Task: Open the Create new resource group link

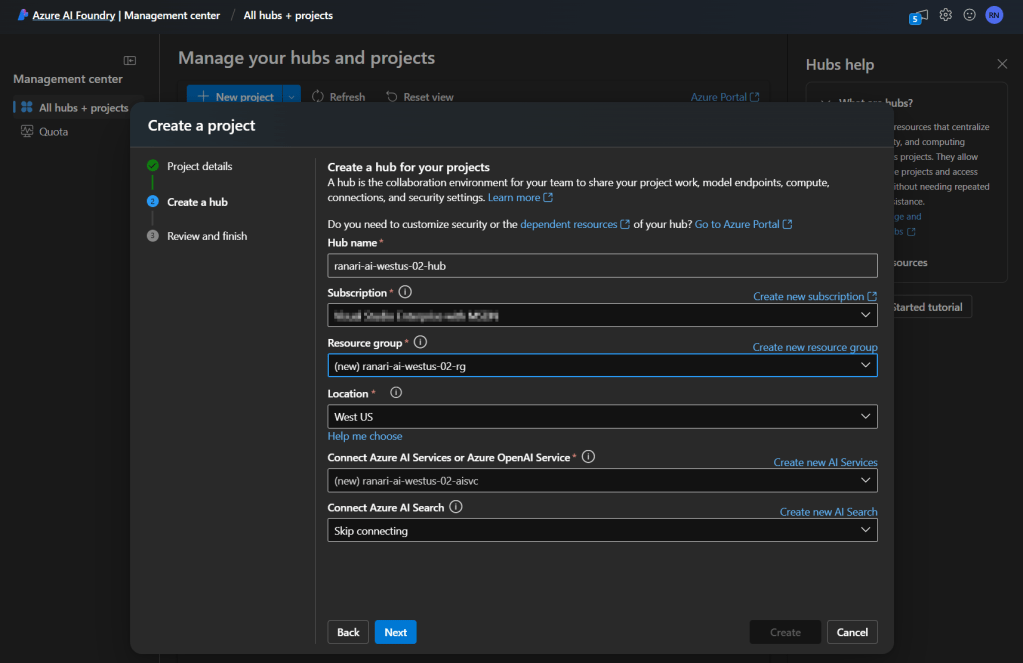Action: 814,347
